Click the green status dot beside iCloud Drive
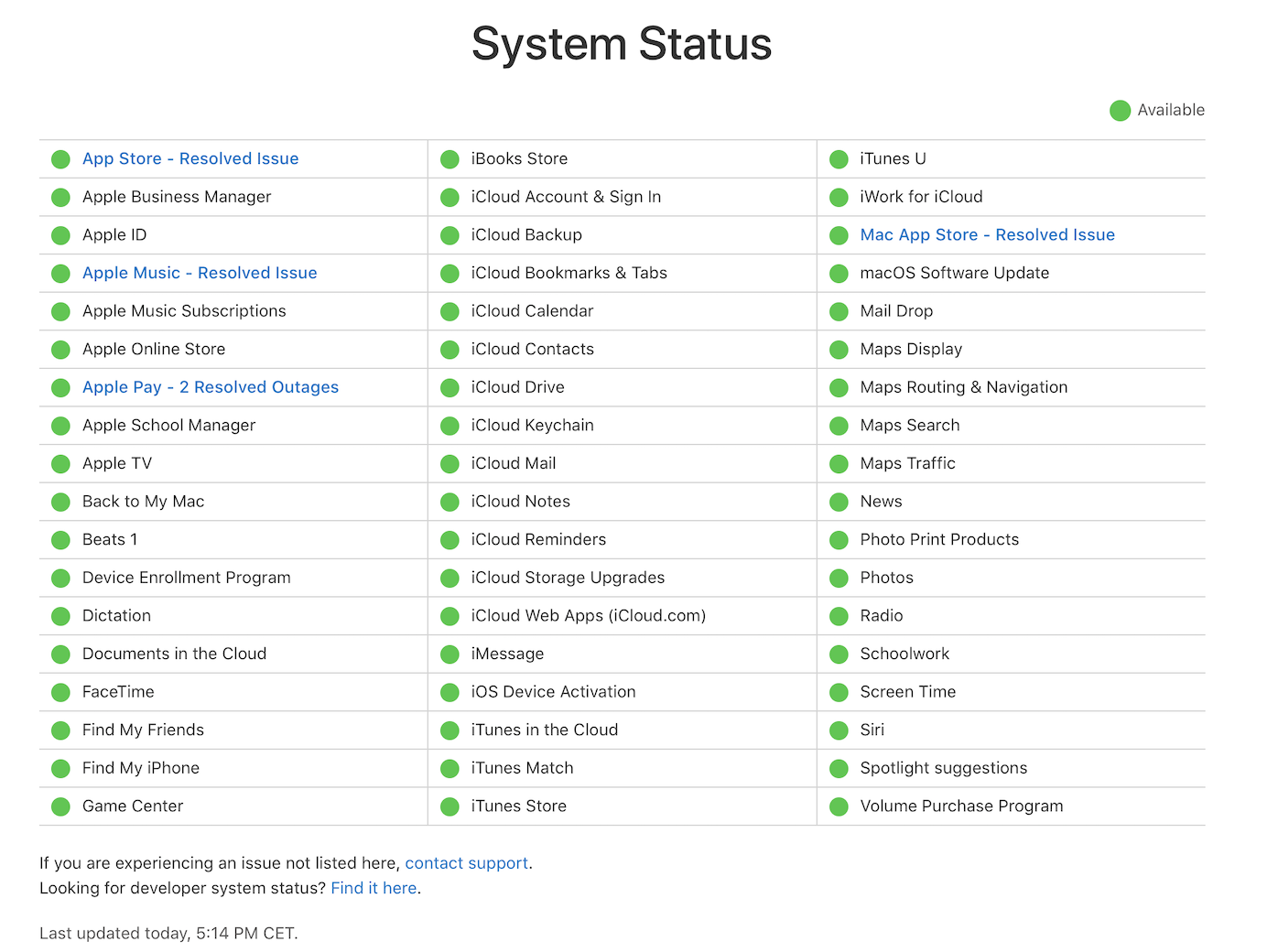Viewport: 1278px width, 952px height. pos(449,388)
